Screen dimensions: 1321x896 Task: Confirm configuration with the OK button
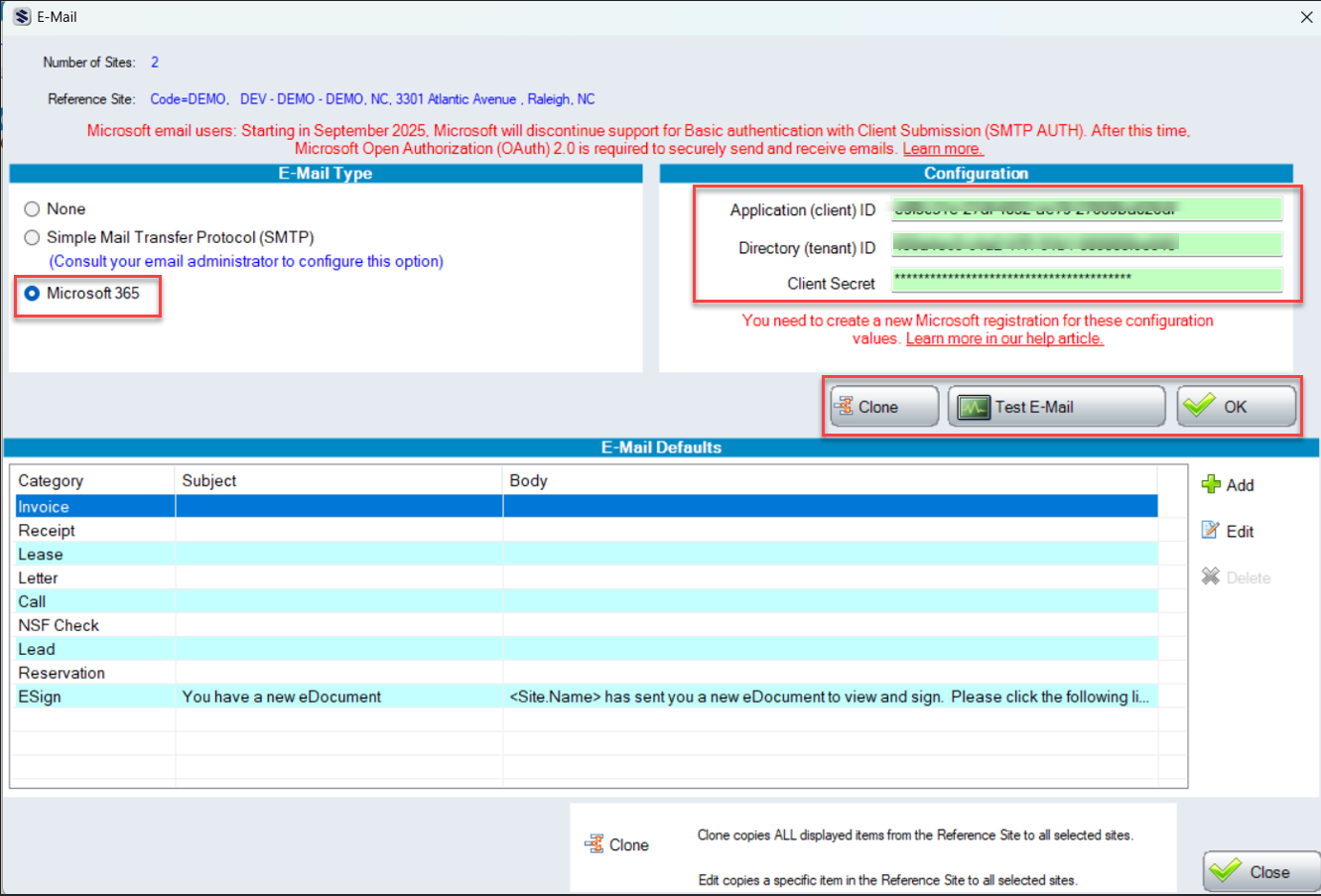point(1237,407)
